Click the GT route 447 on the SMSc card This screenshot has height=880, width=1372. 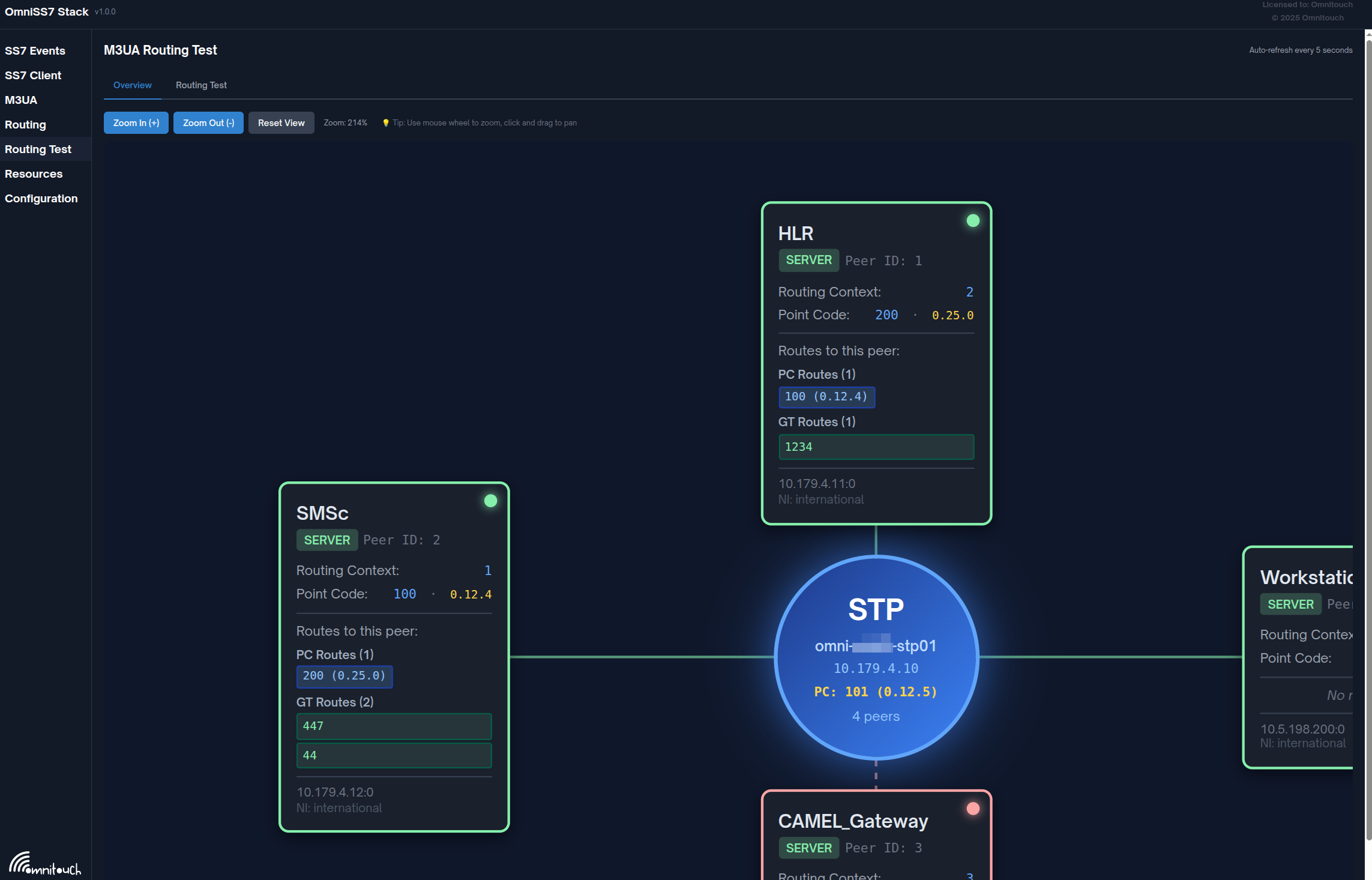(x=394, y=726)
